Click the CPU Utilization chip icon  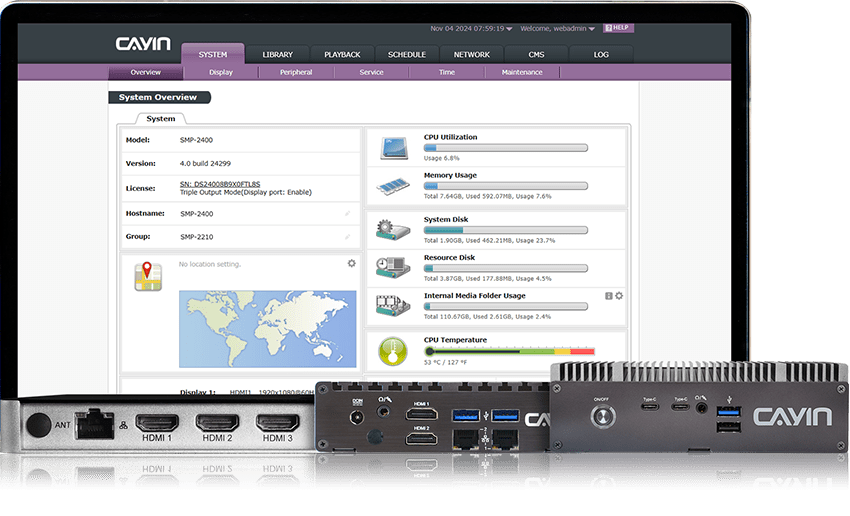pyautogui.click(x=393, y=149)
